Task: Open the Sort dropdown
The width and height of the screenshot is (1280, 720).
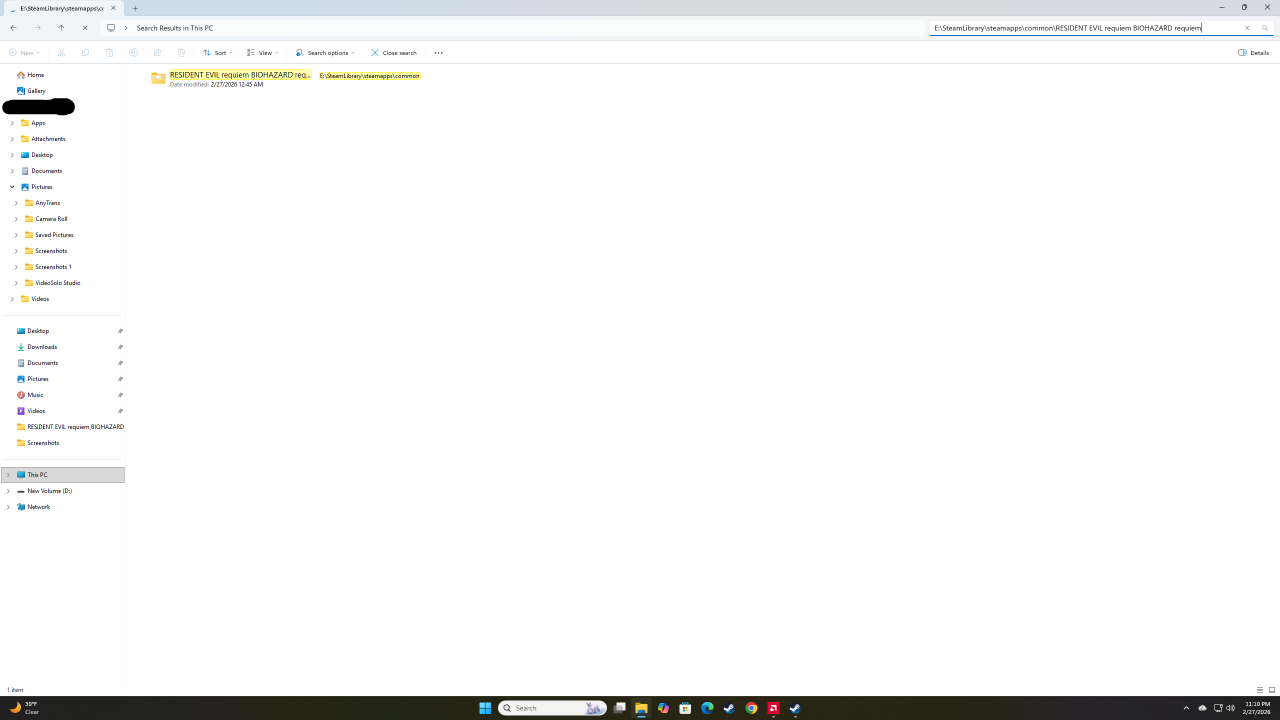Action: [217, 53]
